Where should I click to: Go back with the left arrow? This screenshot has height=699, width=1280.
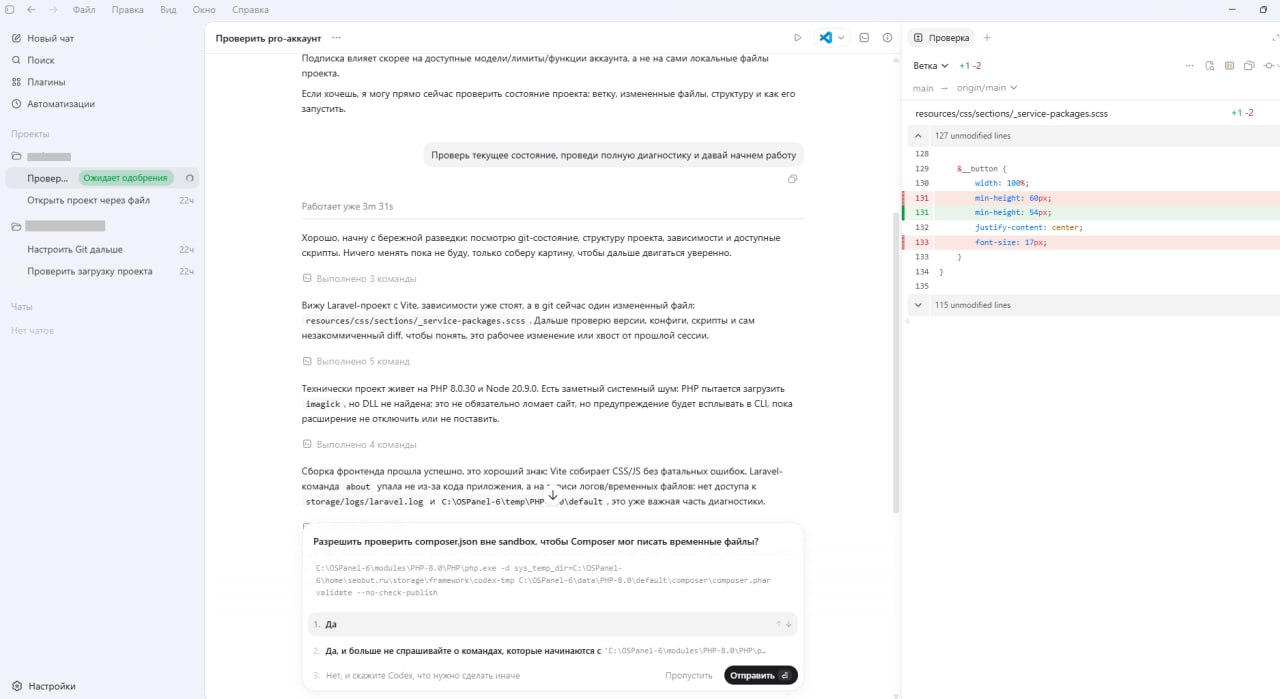tap(31, 9)
